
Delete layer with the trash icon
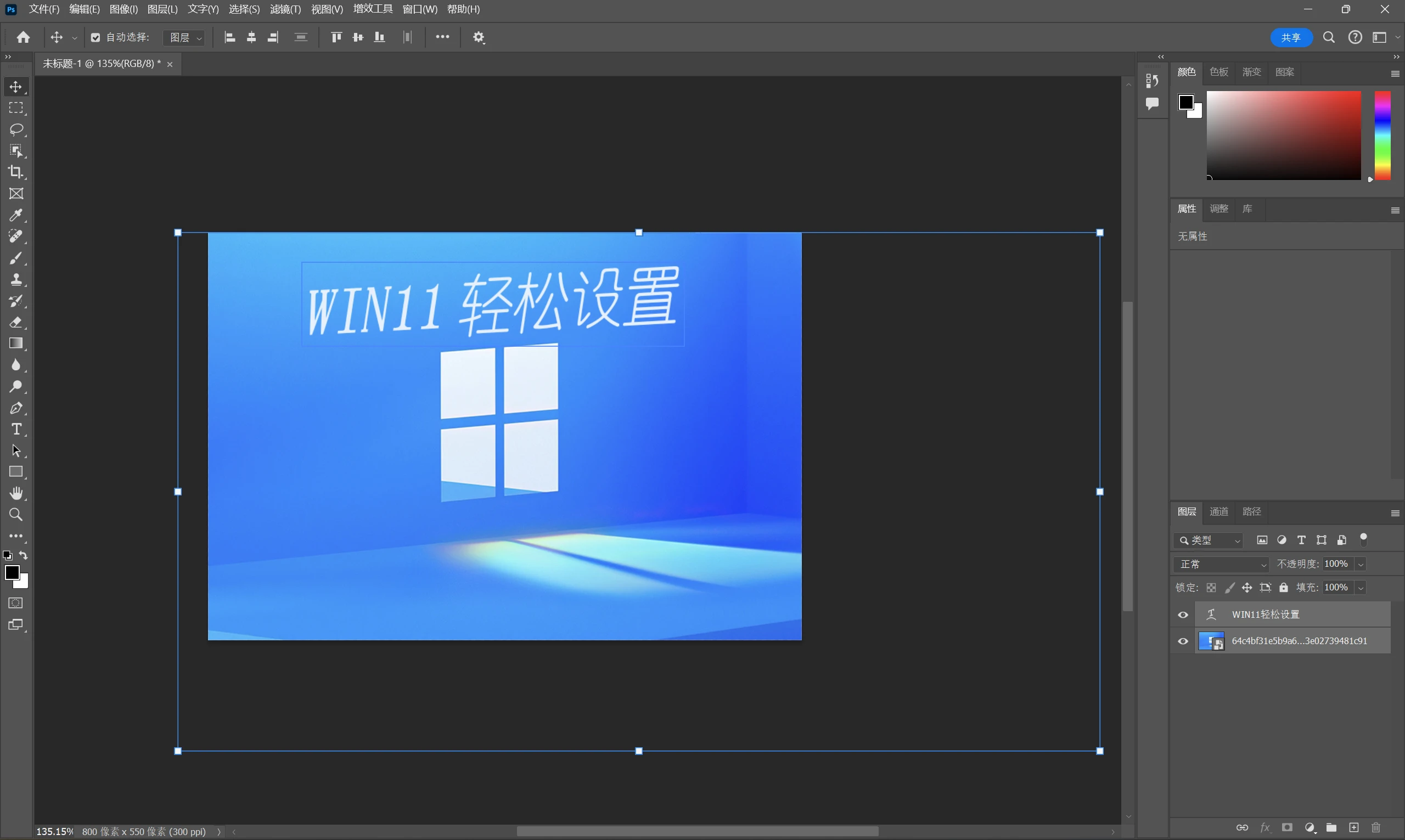point(1375,827)
